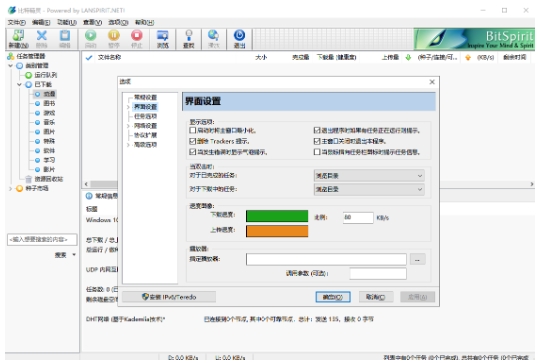
Task: Click the green down-arrow column header icon
Action: 408,58
